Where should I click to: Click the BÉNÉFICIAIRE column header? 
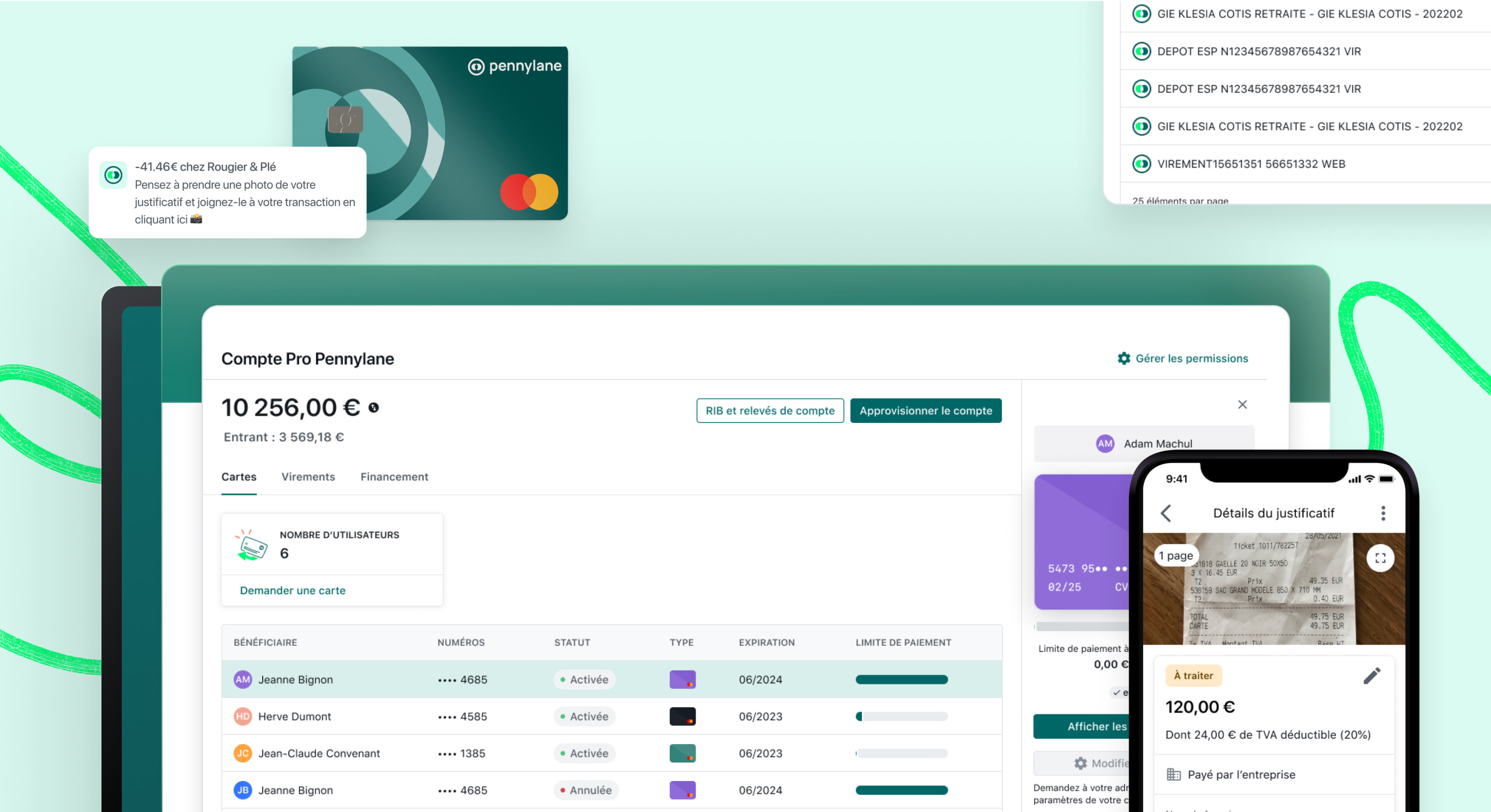265,643
